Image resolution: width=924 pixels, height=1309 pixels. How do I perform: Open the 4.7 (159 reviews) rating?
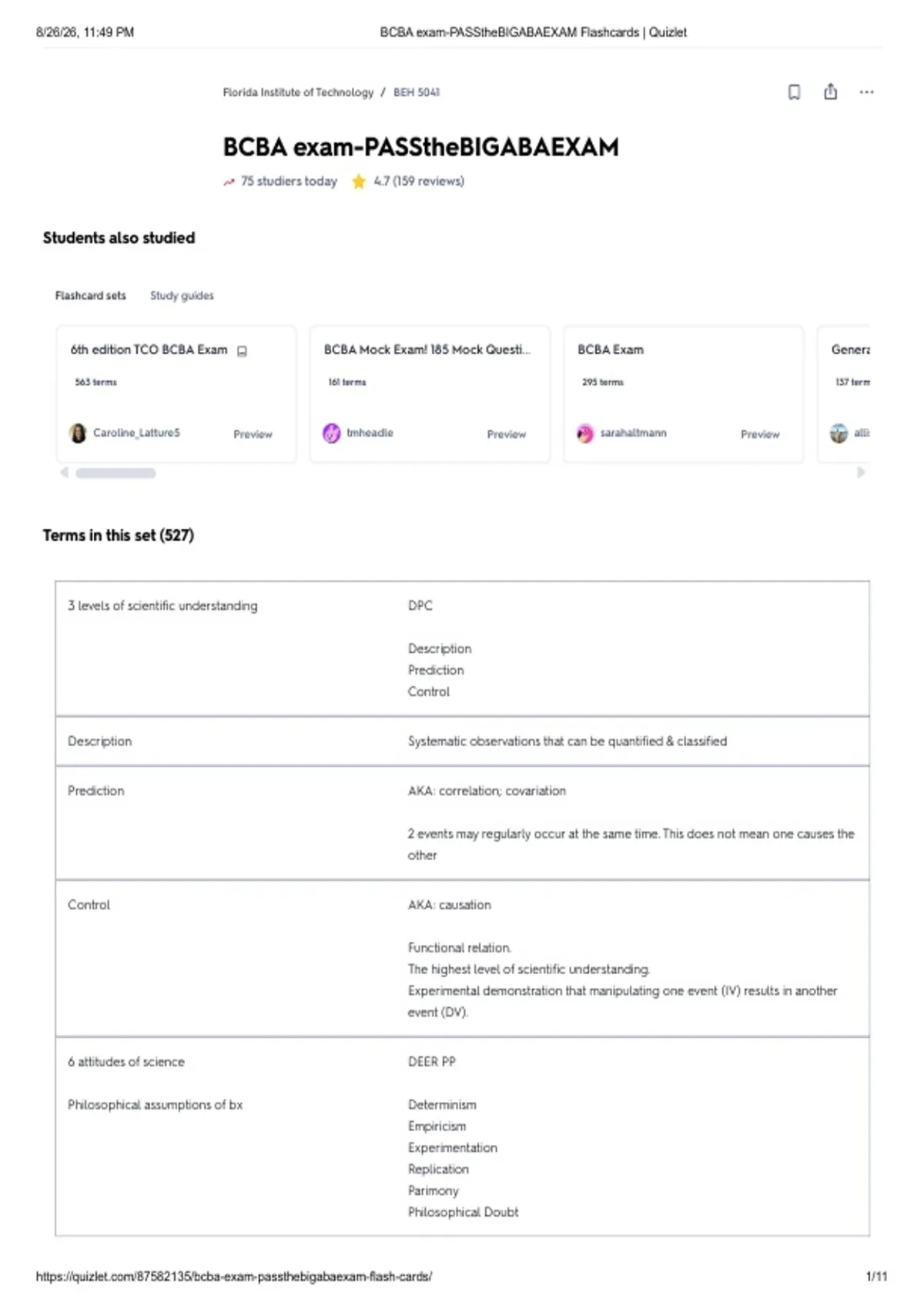click(419, 182)
